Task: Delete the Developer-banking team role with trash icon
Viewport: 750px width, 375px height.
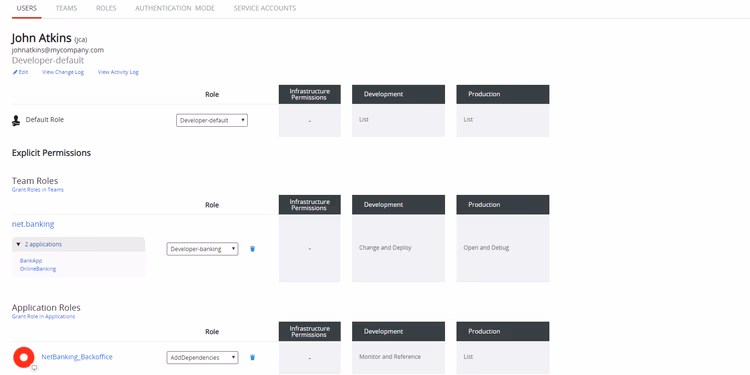Action: click(253, 249)
